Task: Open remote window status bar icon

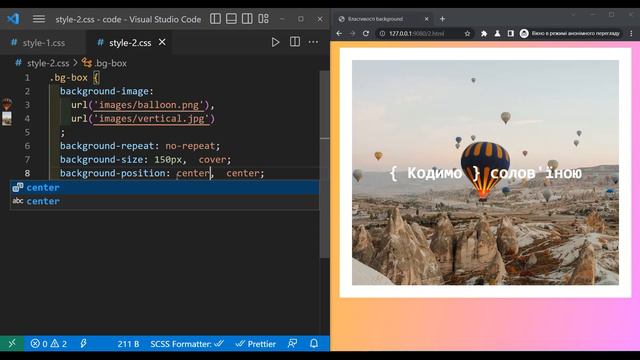Action: pyautogui.click(x=12, y=344)
